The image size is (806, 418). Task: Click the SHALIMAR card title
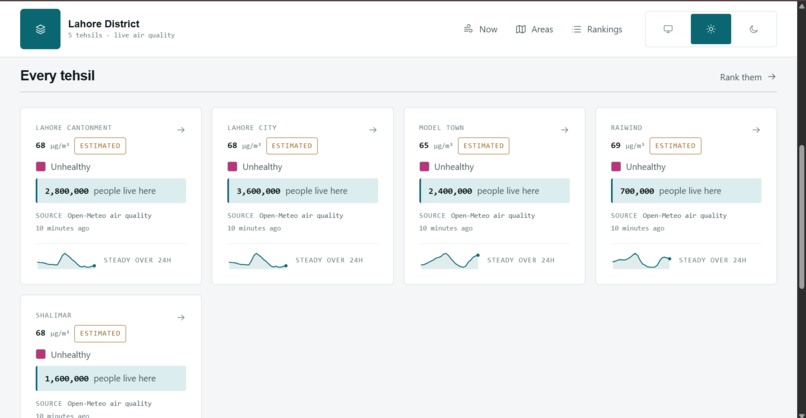click(x=53, y=315)
